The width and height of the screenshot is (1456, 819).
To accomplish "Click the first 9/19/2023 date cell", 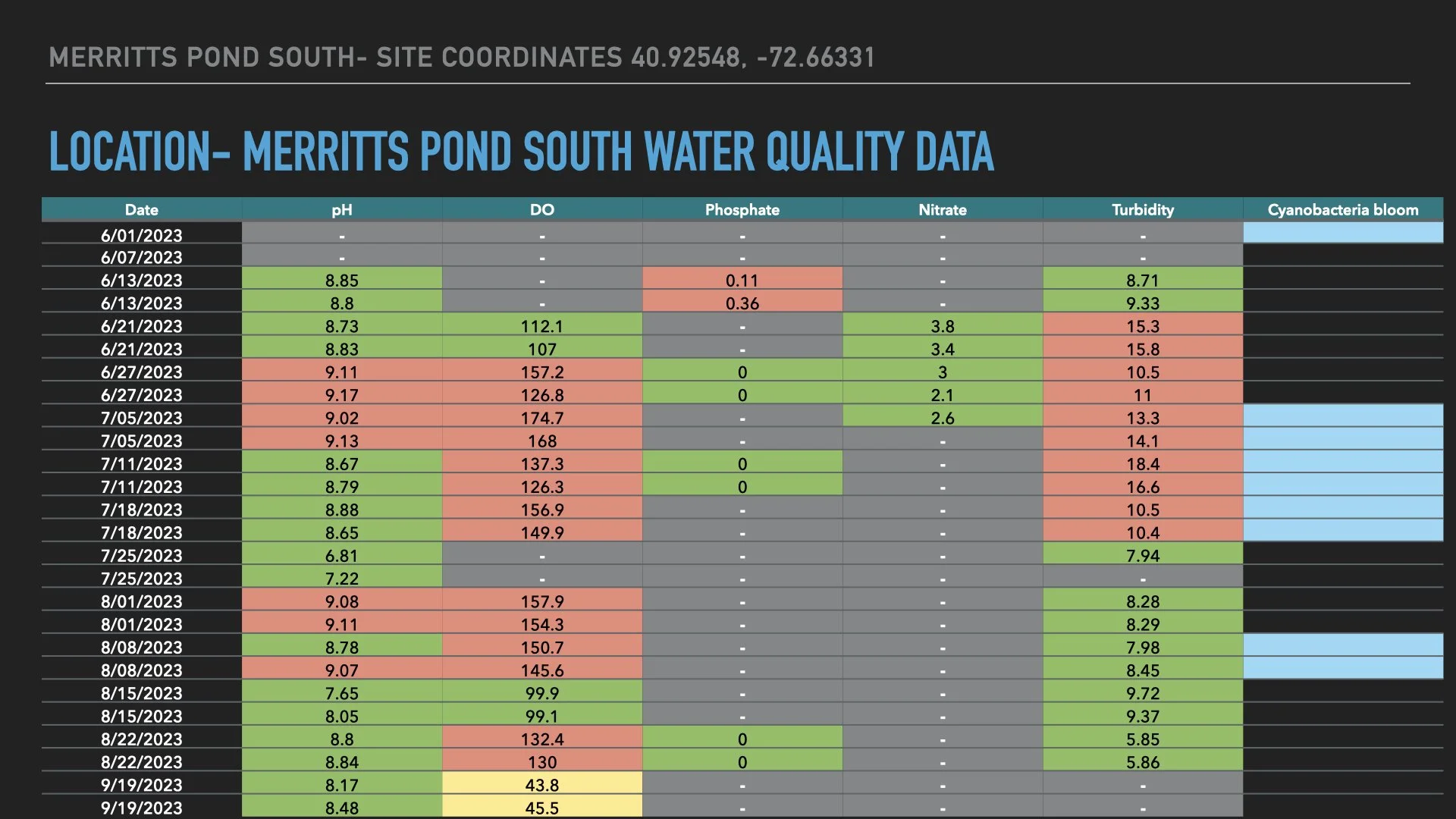I will (142, 784).
